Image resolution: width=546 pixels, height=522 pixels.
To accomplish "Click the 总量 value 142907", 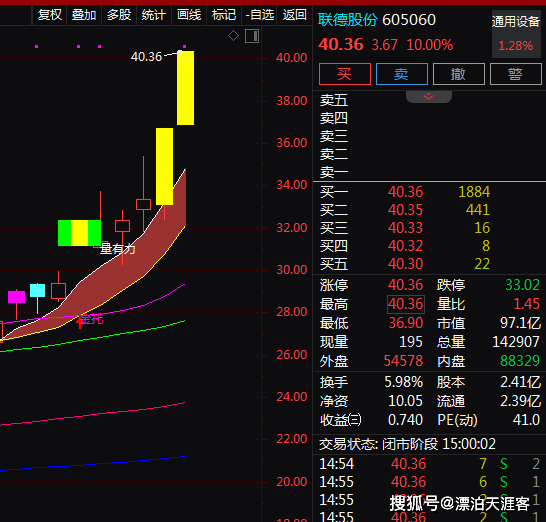I will pyautogui.click(x=516, y=342).
